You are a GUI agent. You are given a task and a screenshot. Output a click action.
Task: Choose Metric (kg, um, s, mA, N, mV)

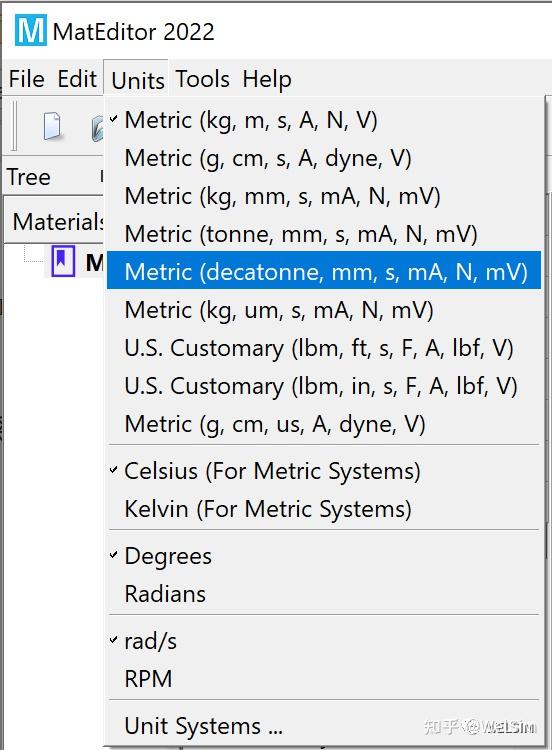(324, 309)
